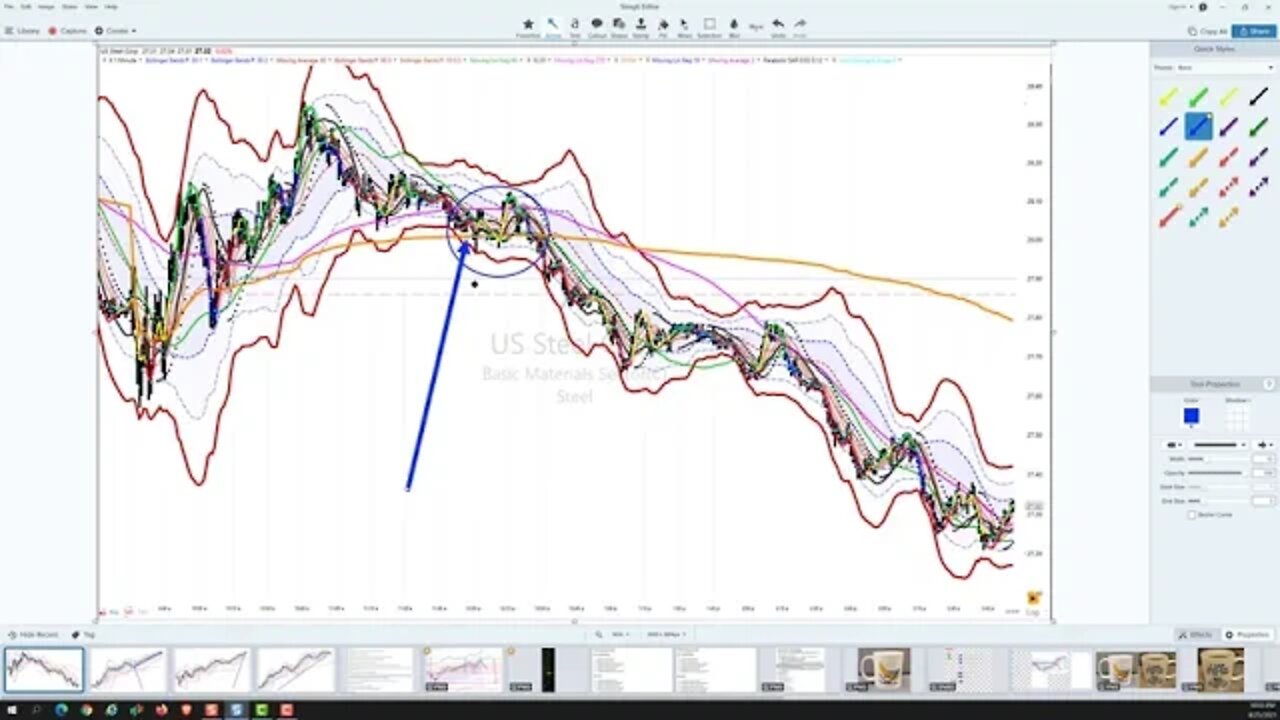Click the Undo arrow
The width and height of the screenshot is (1280, 720).
click(x=778, y=27)
